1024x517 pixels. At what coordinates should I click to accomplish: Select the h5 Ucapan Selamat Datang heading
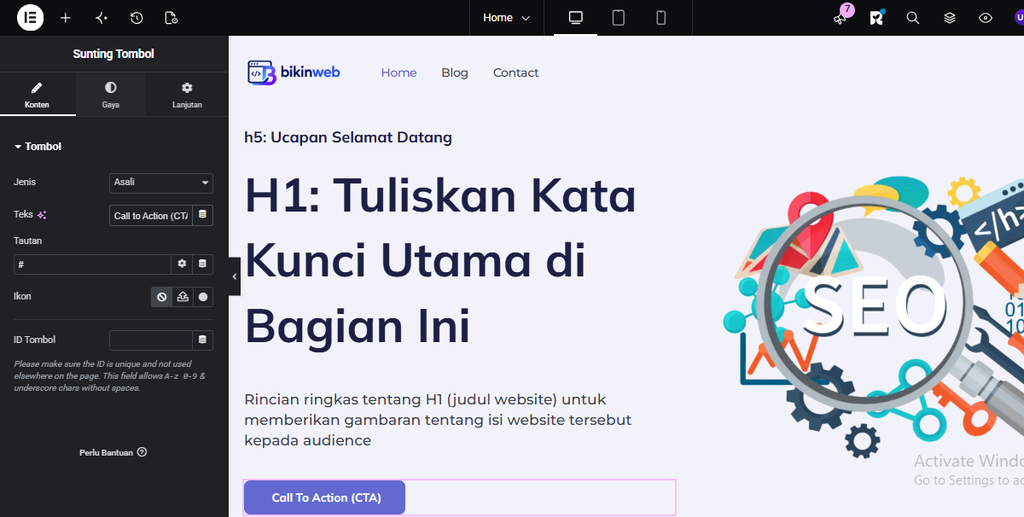348,138
